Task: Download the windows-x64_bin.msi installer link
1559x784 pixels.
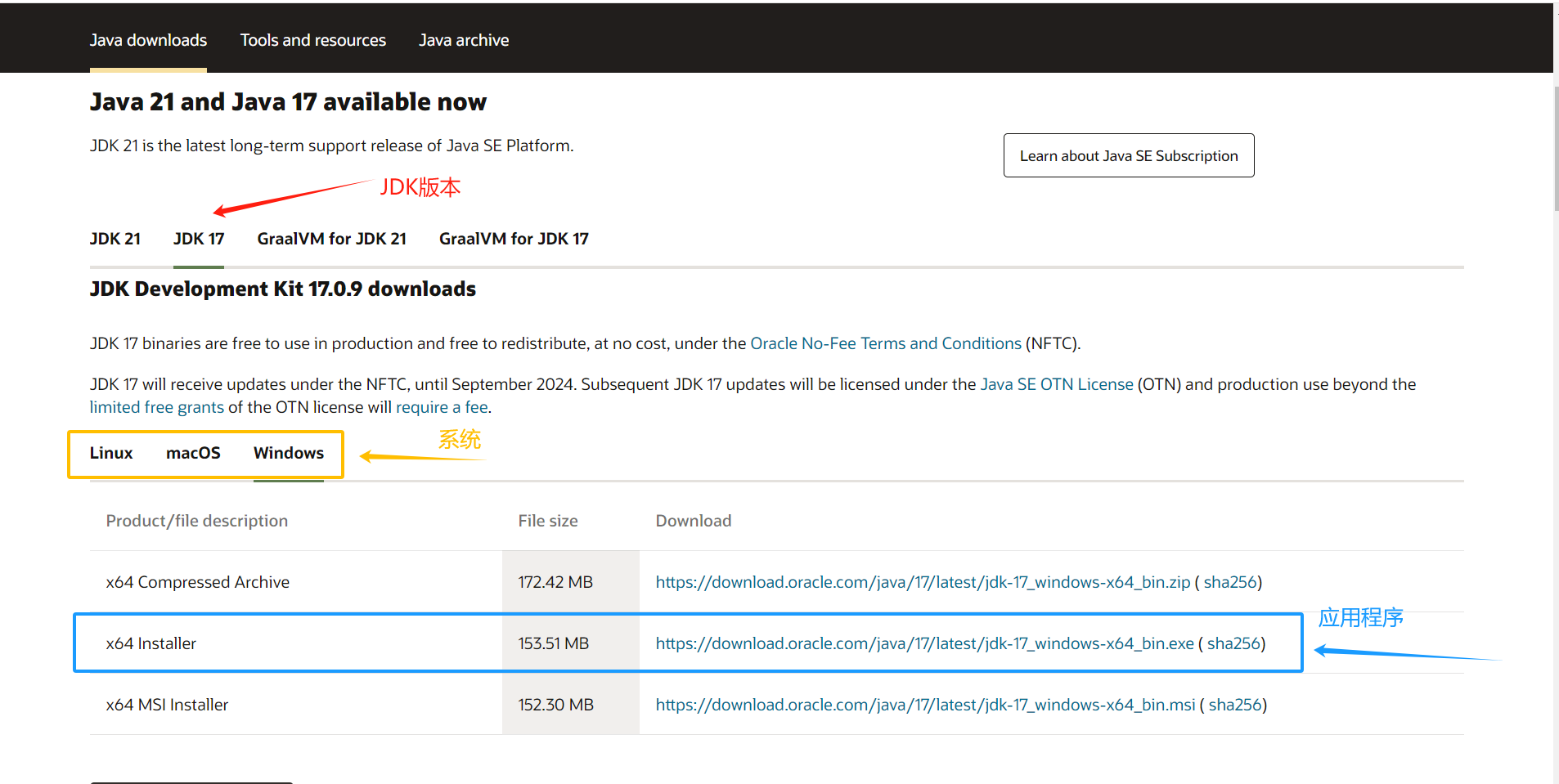Action: [x=924, y=705]
